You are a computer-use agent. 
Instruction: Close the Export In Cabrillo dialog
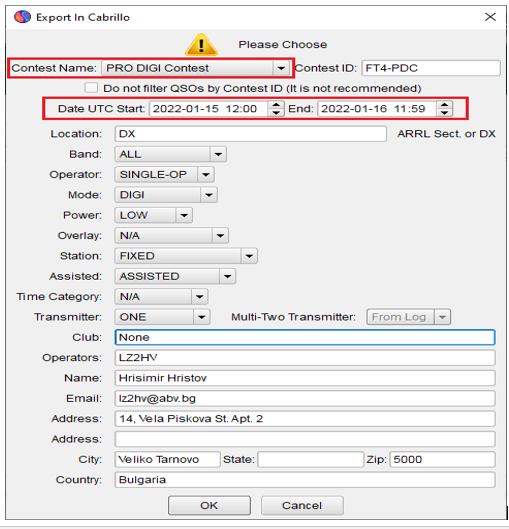[x=490, y=17]
